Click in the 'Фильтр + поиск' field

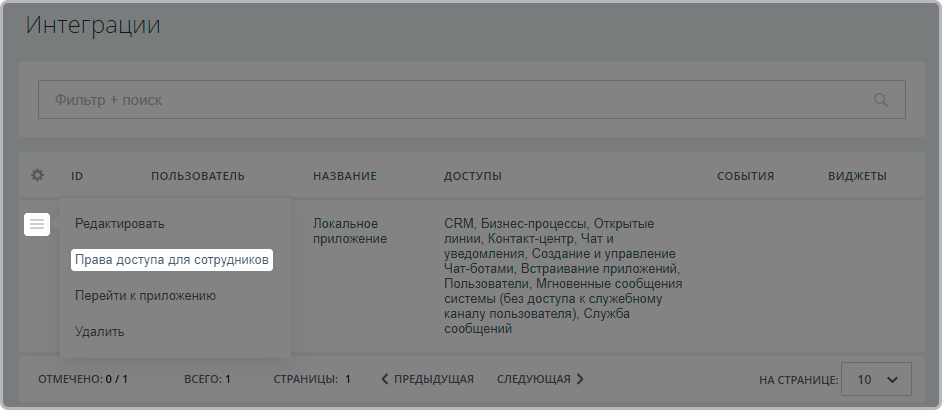(450, 100)
